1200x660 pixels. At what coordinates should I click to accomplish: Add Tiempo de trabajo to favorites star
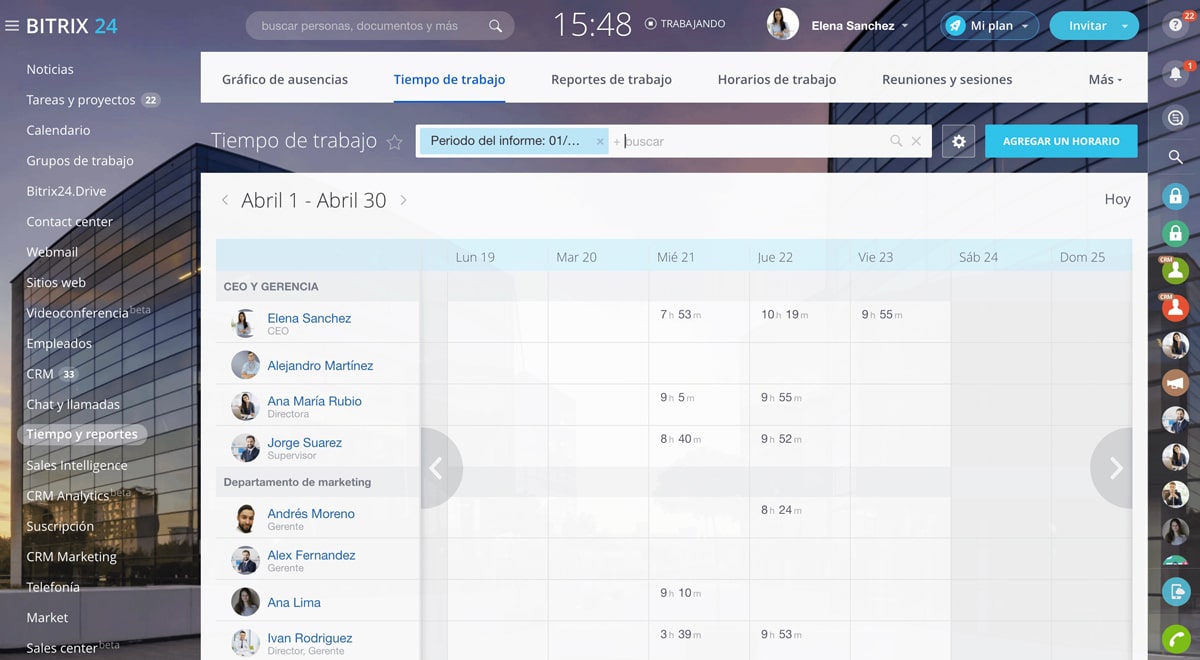pos(394,142)
